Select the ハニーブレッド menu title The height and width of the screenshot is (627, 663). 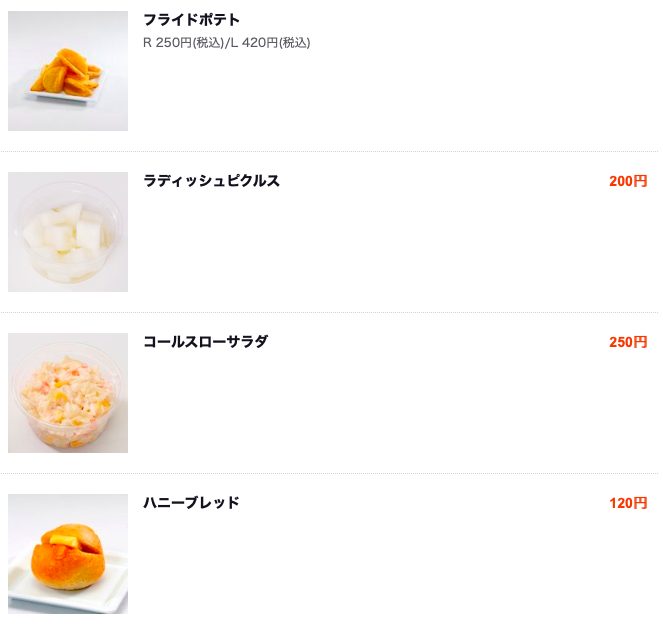point(192,503)
